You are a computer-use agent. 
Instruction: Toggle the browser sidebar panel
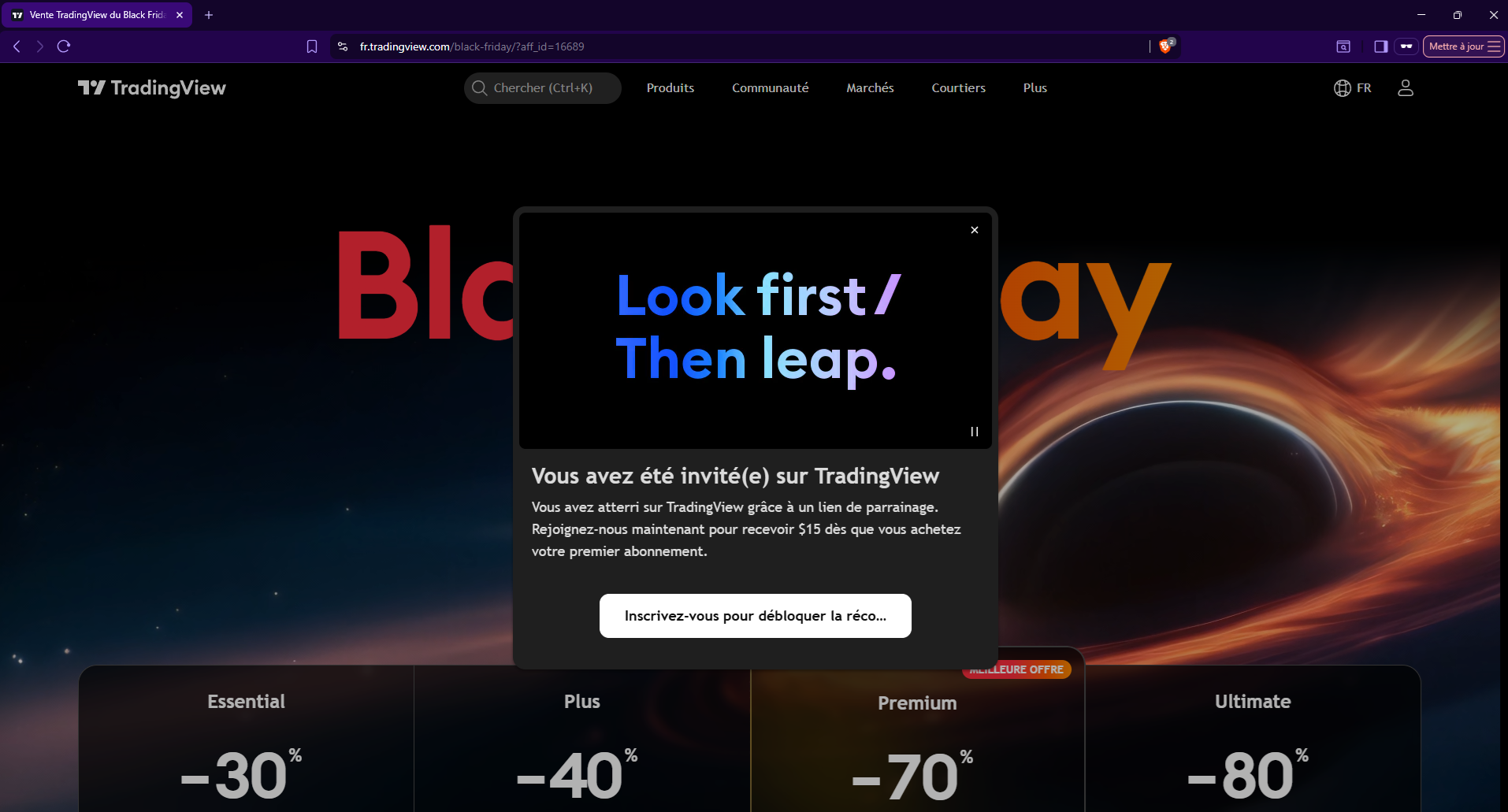click(1380, 46)
